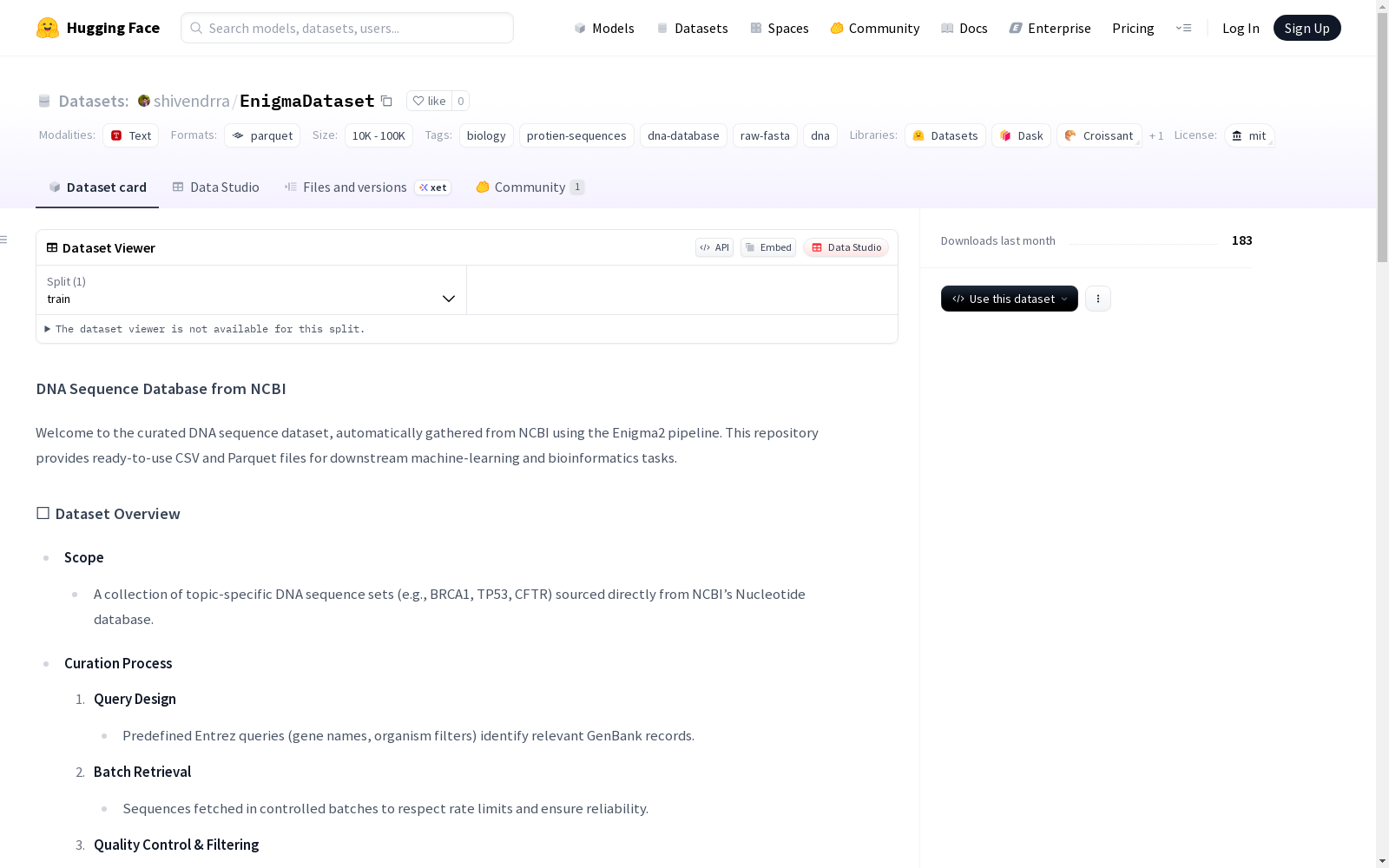Switch to the Data Studio tab
This screenshot has height=868, width=1389.
coord(216,187)
